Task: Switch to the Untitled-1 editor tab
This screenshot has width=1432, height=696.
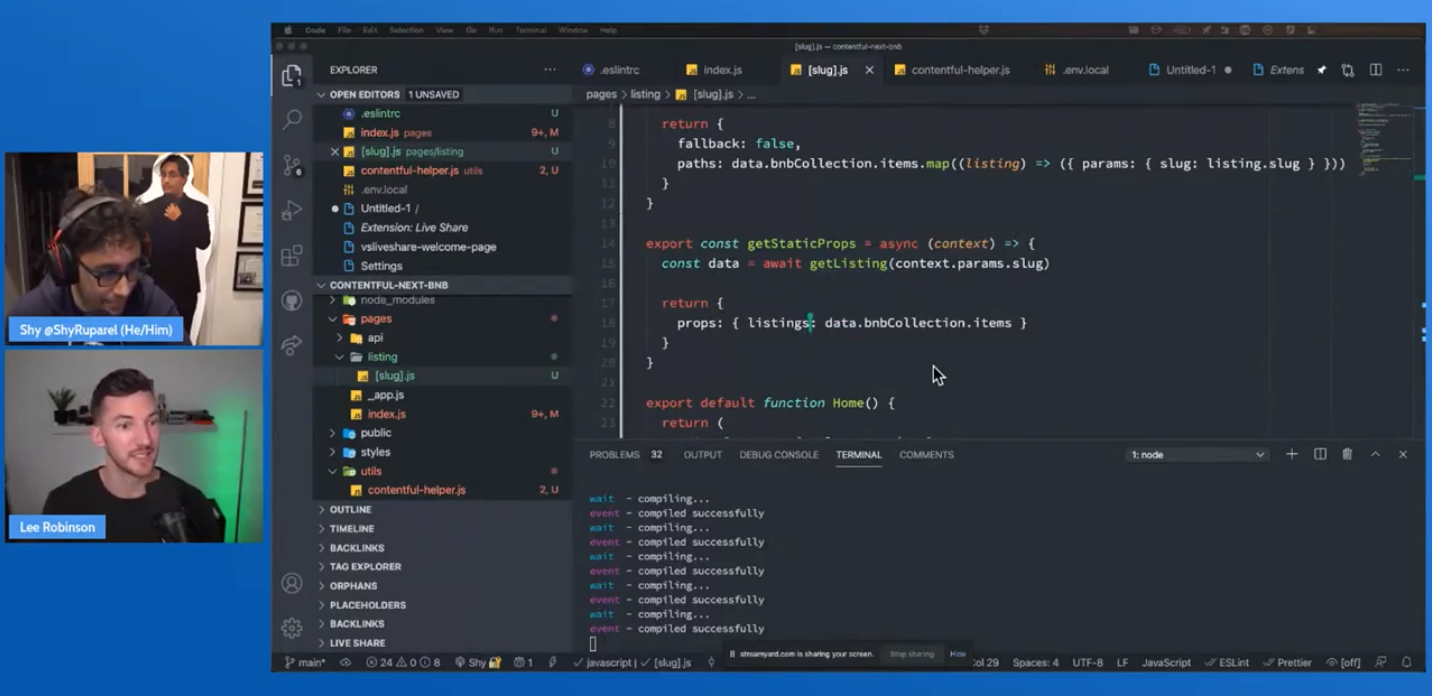Action: tap(1189, 70)
